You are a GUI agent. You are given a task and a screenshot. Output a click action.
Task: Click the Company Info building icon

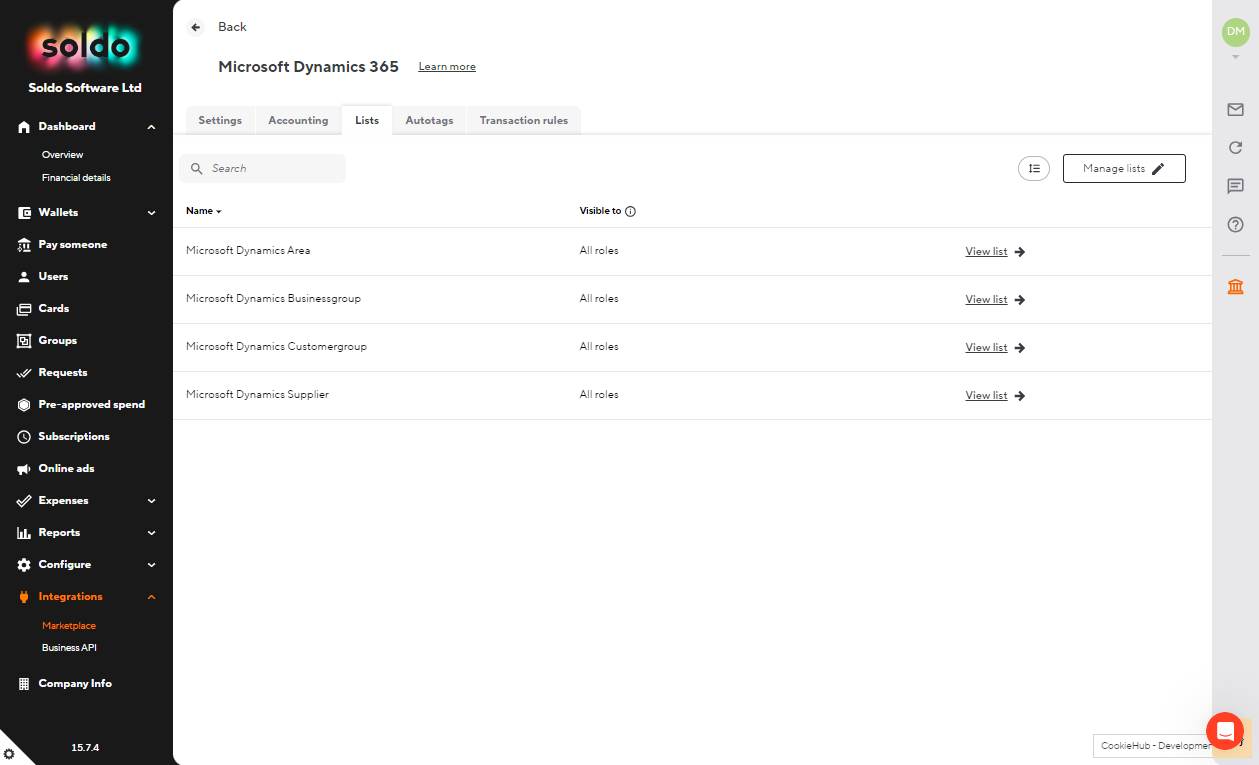(x=24, y=684)
